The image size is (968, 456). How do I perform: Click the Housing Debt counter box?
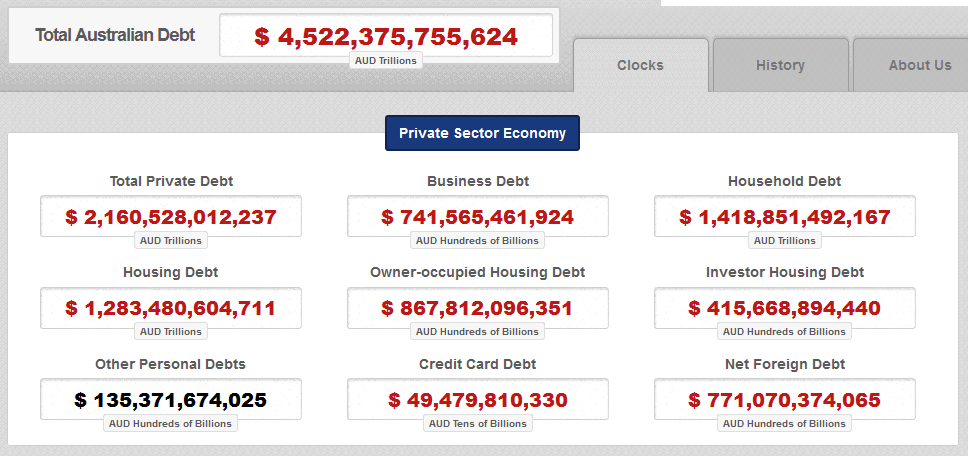[x=171, y=307]
